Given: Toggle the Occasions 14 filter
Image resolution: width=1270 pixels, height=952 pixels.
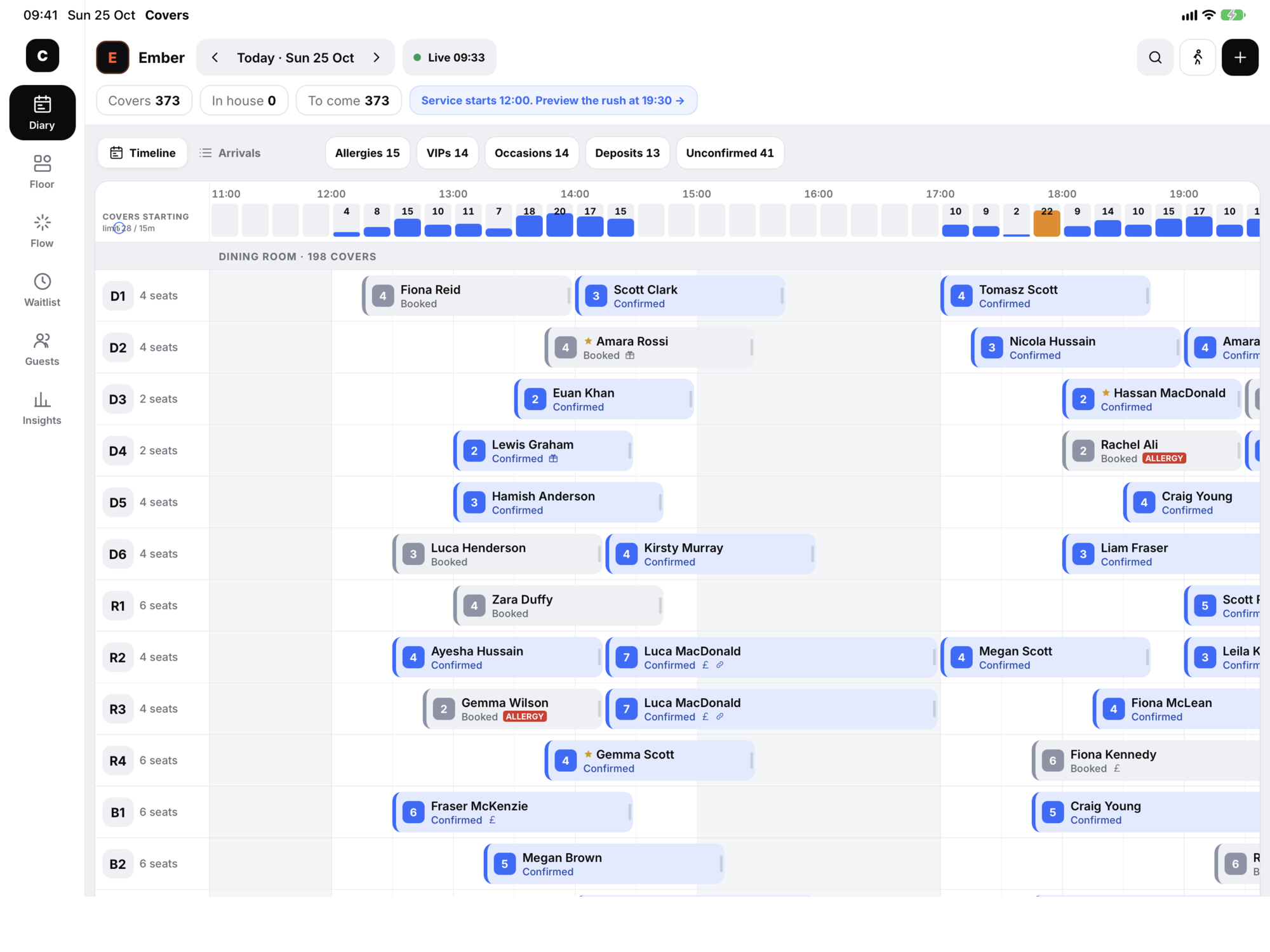Looking at the screenshot, I should pos(531,153).
